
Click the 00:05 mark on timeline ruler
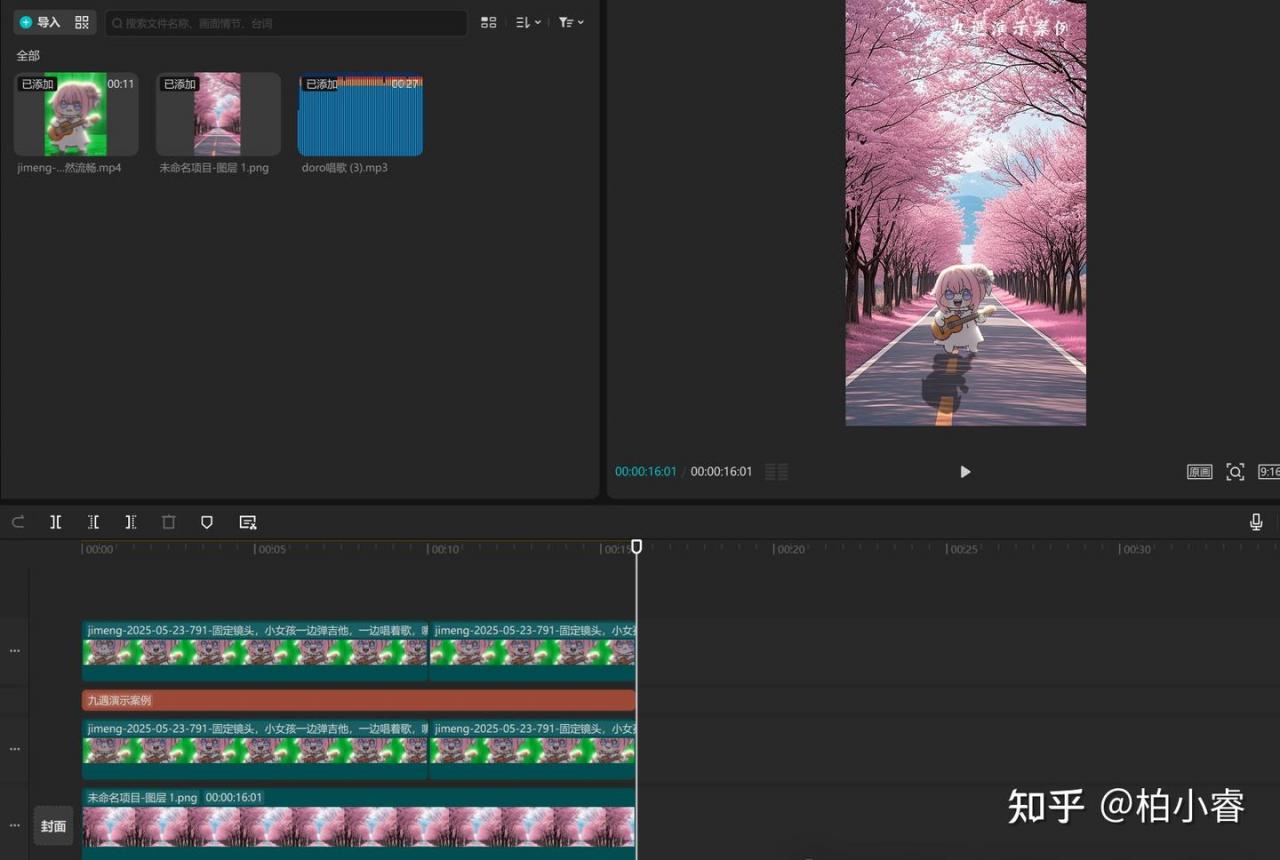pos(272,549)
